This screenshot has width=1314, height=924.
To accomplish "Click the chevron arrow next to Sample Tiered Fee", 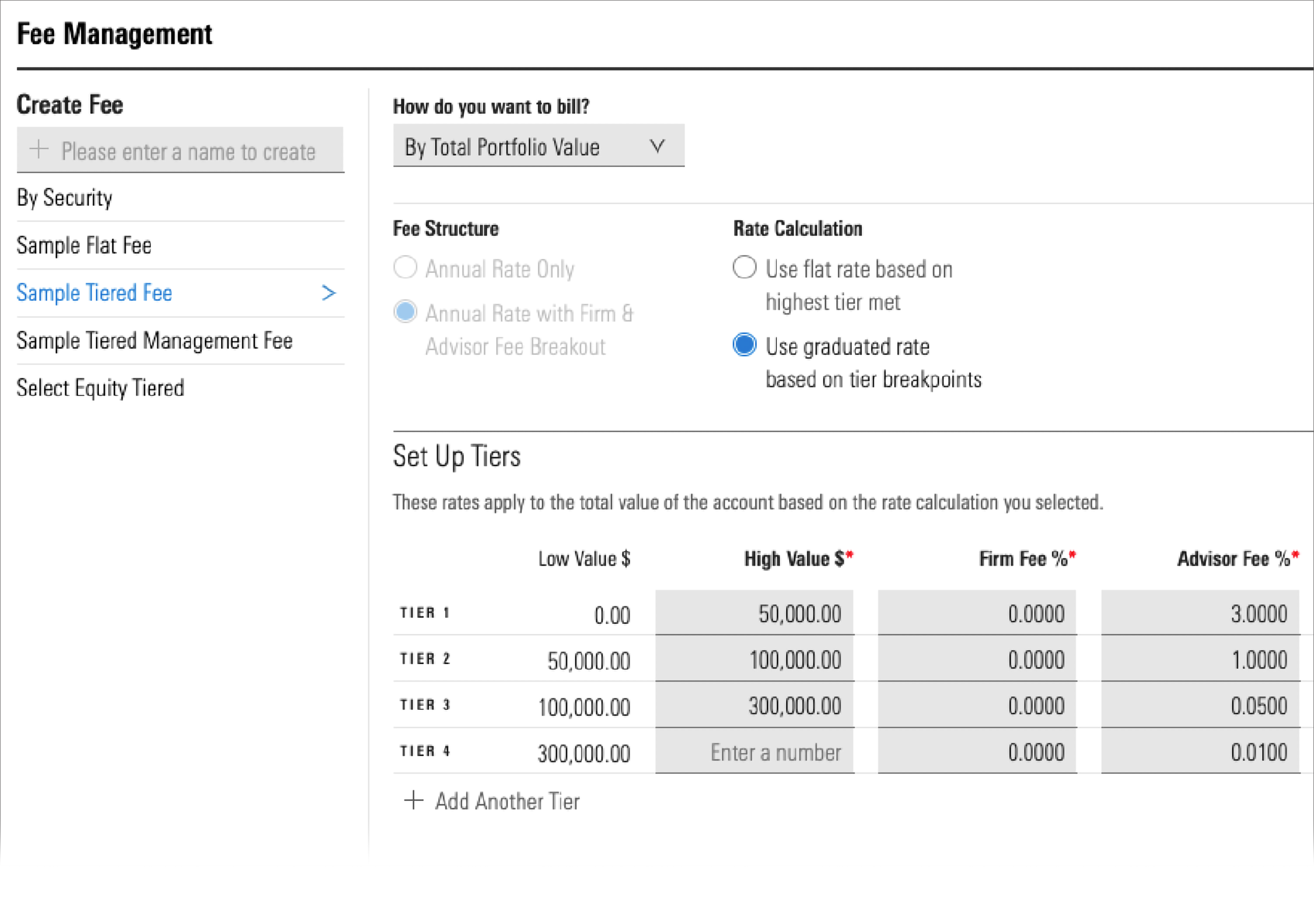I will [x=328, y=293].
